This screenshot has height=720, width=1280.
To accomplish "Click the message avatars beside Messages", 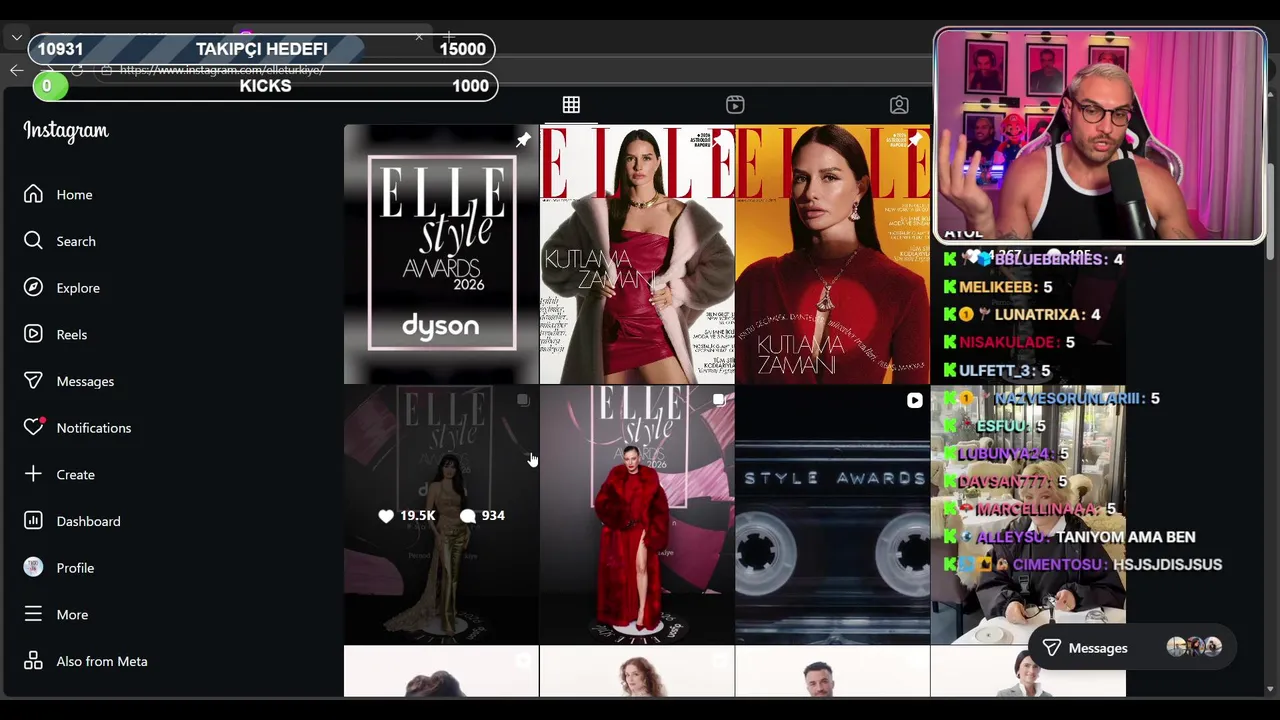I will click(x=1194, y=647).
